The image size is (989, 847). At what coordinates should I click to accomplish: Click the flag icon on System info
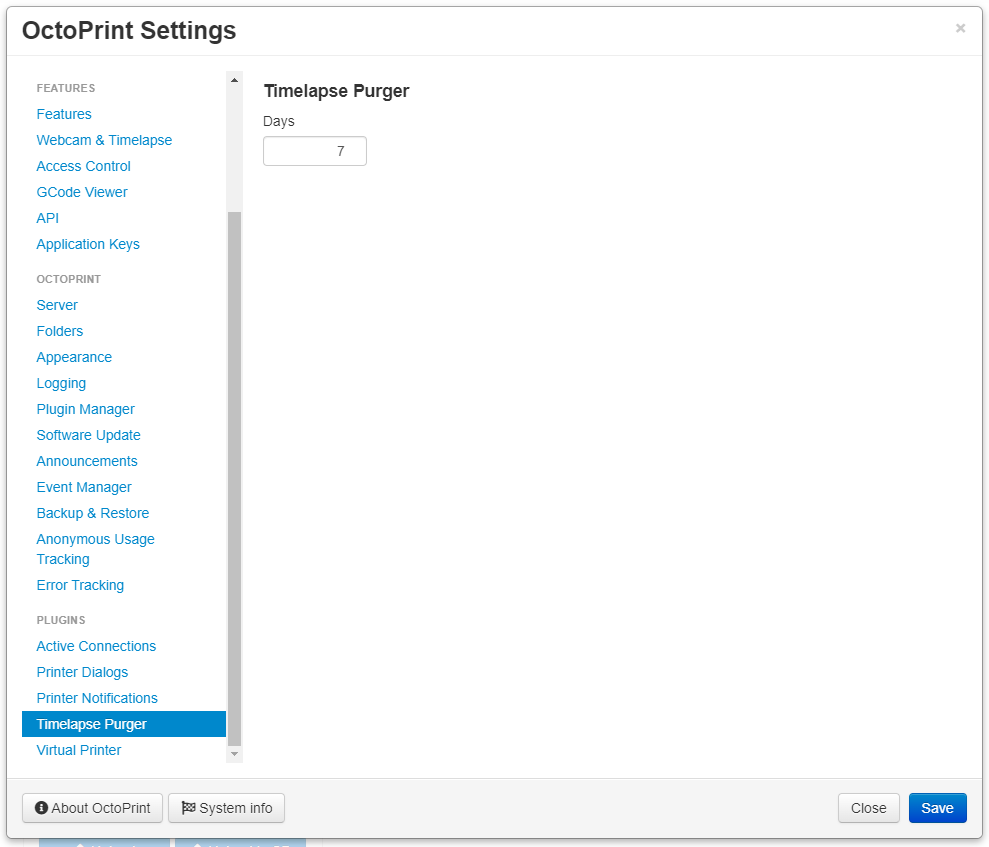coord(188,808)
